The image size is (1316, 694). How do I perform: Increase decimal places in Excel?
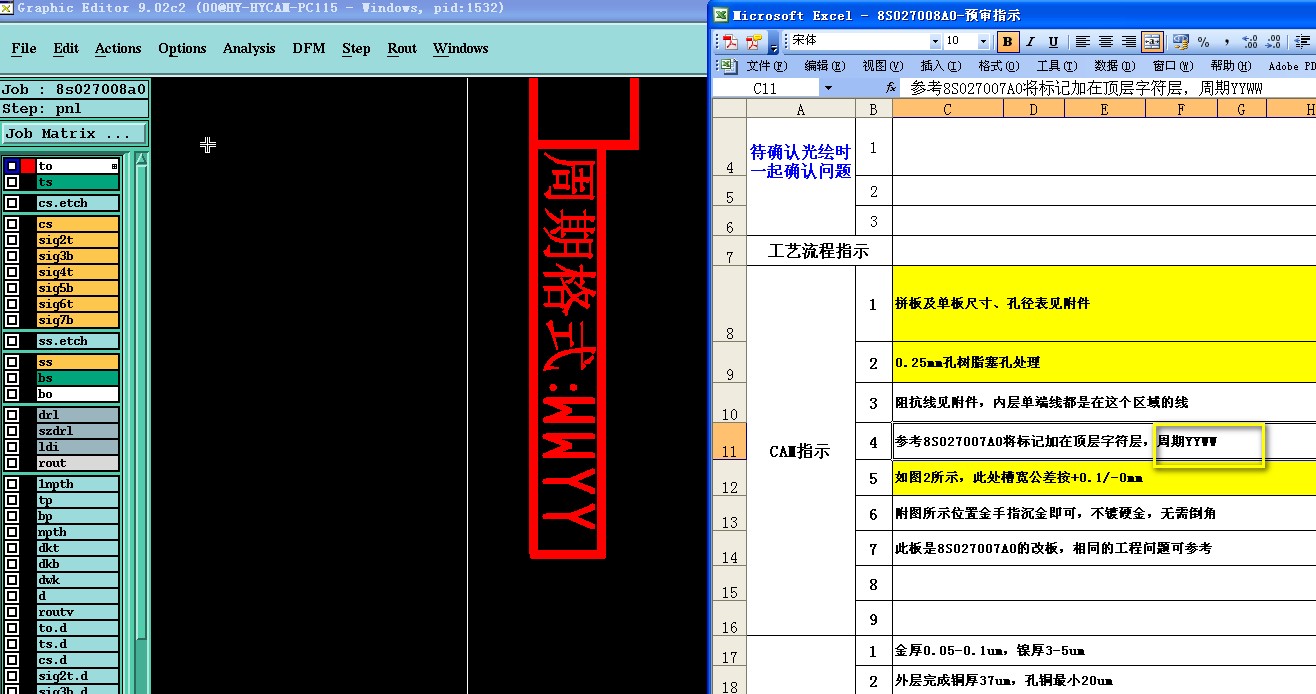(1250, 42)
